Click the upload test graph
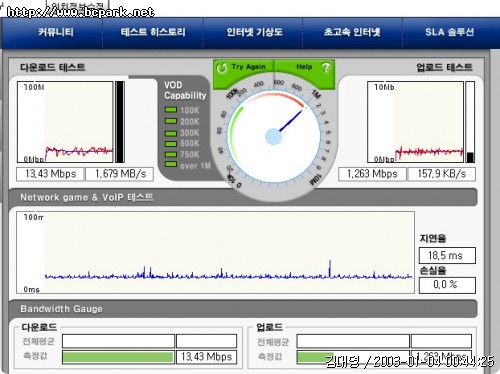 pos(416,122)
